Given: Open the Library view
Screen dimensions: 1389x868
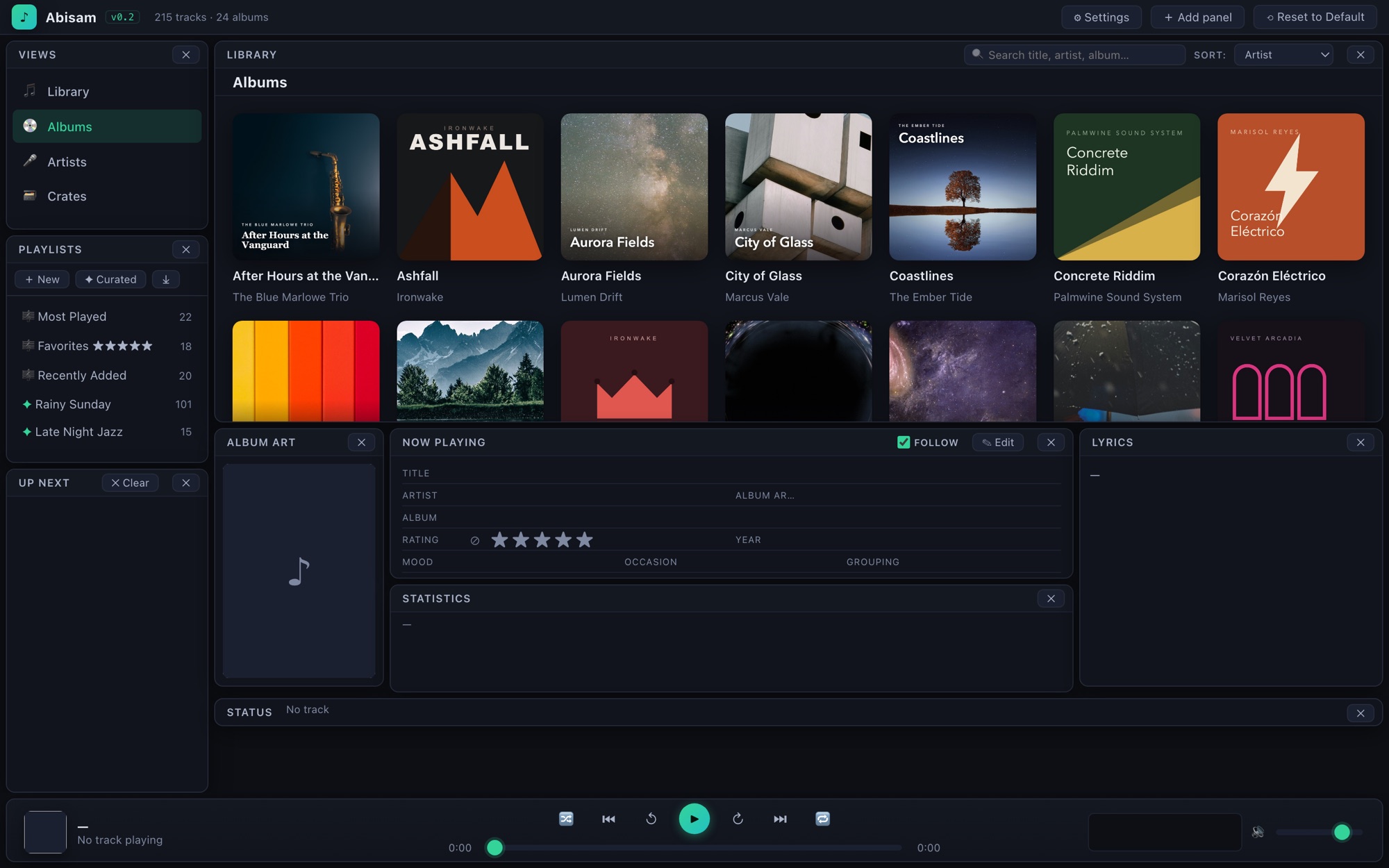Looking at the screenshot, I should click(x=107, y=92).
